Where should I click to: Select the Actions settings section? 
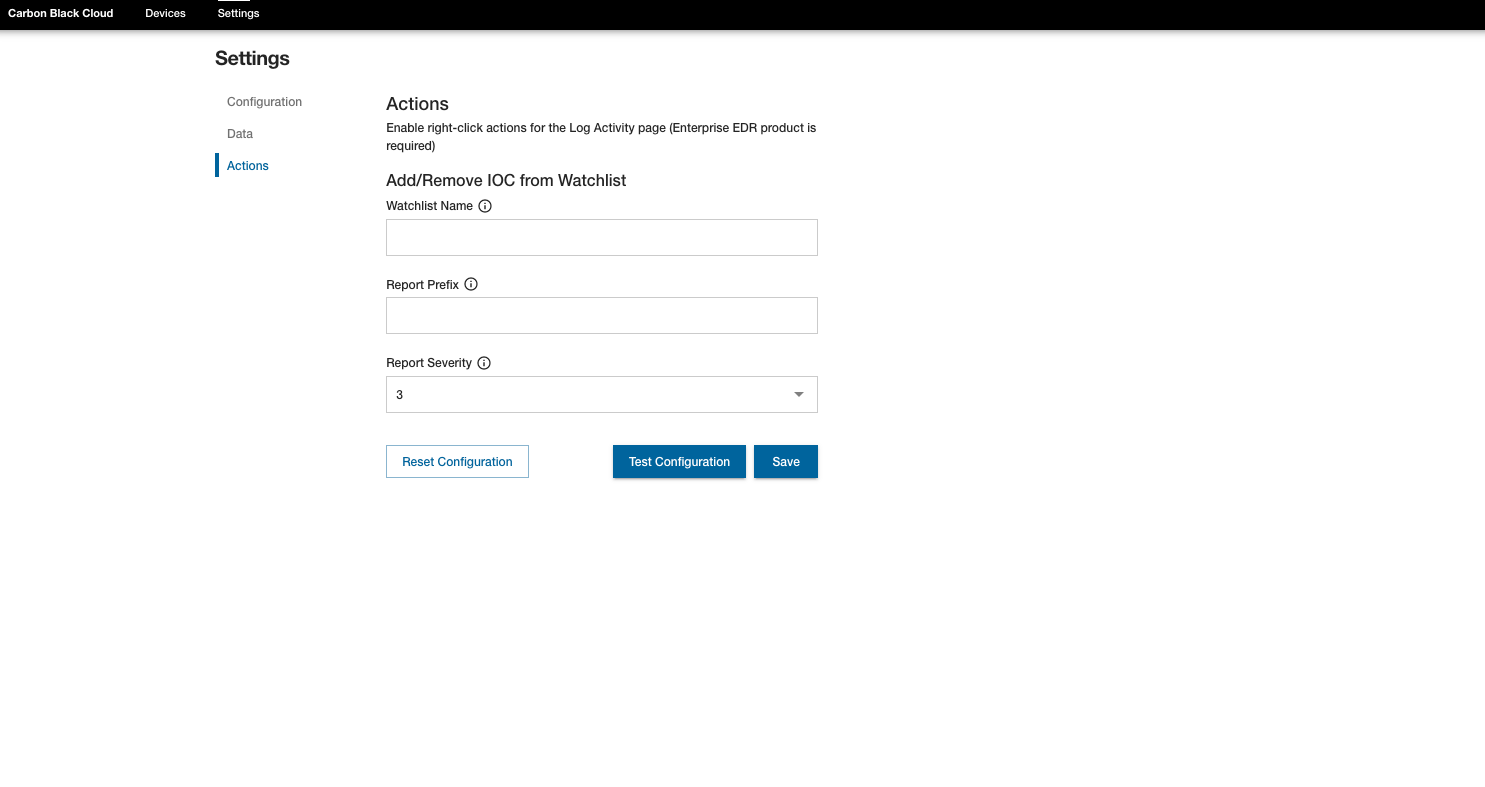(247, 165)
